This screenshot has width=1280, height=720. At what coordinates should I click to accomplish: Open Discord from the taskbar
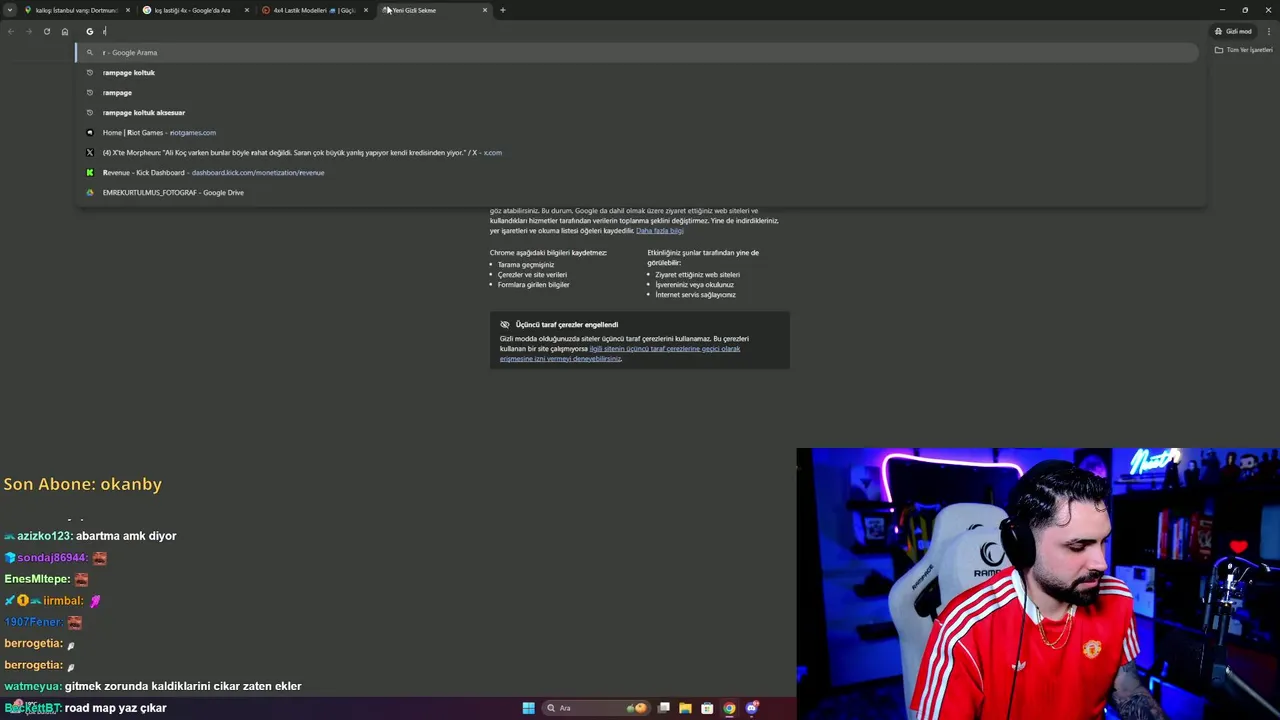751,708
